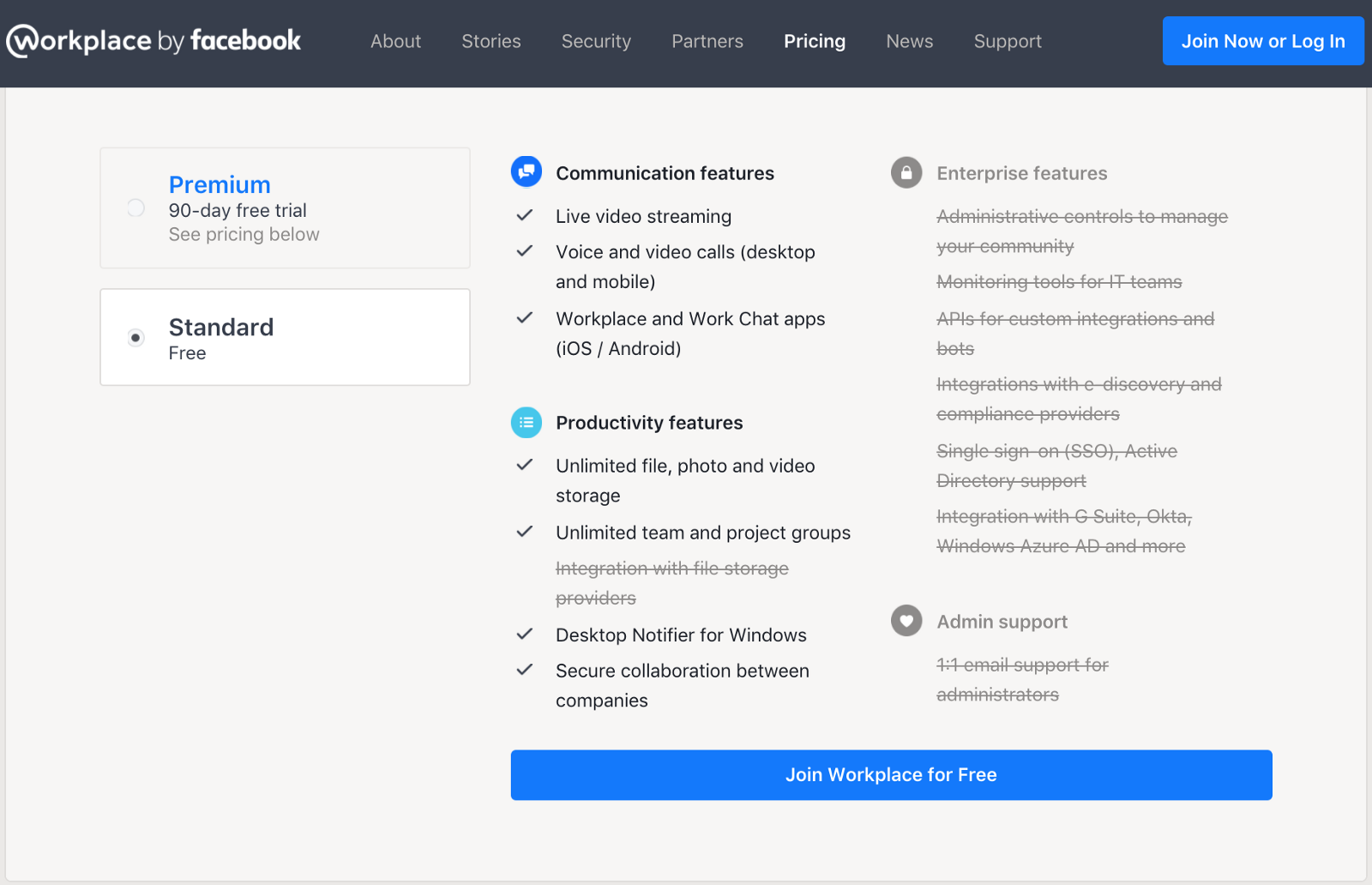Open the Security nav link
This screenshot has height=885, width=1372.
[596, 41]
